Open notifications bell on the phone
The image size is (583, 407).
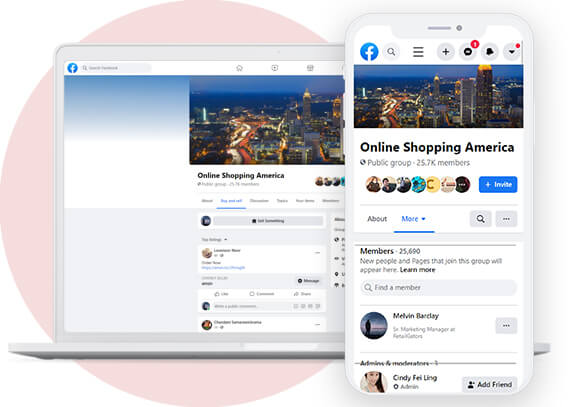pyautogui.click(x=490, y=52)
